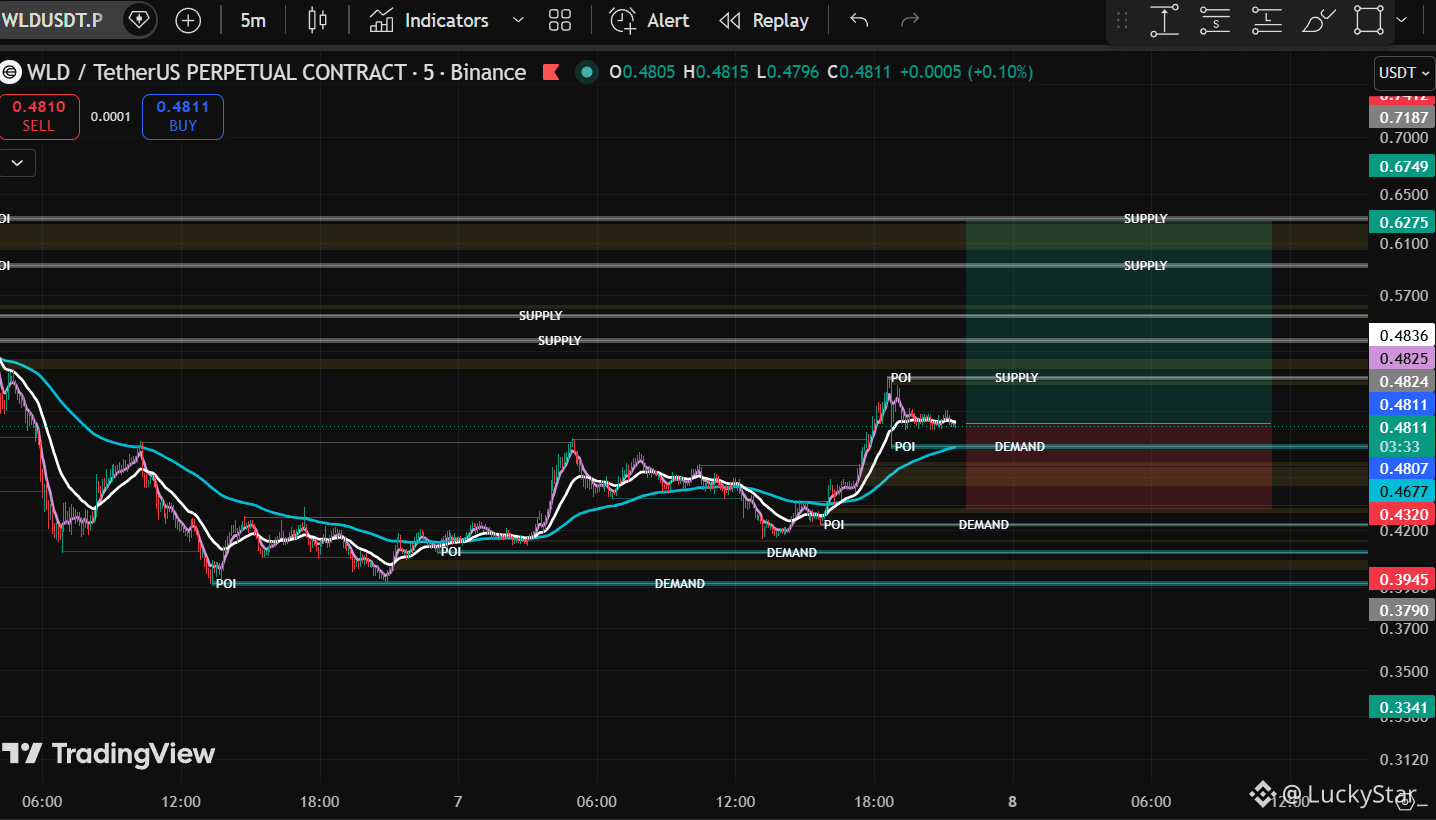Open the 5m timeframe selector
1436x820 pixels.
click(x=253, y=20)
